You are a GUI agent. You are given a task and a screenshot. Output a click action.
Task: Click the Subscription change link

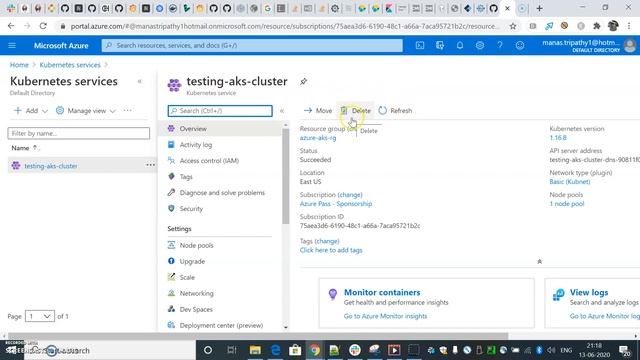point(350,195)
